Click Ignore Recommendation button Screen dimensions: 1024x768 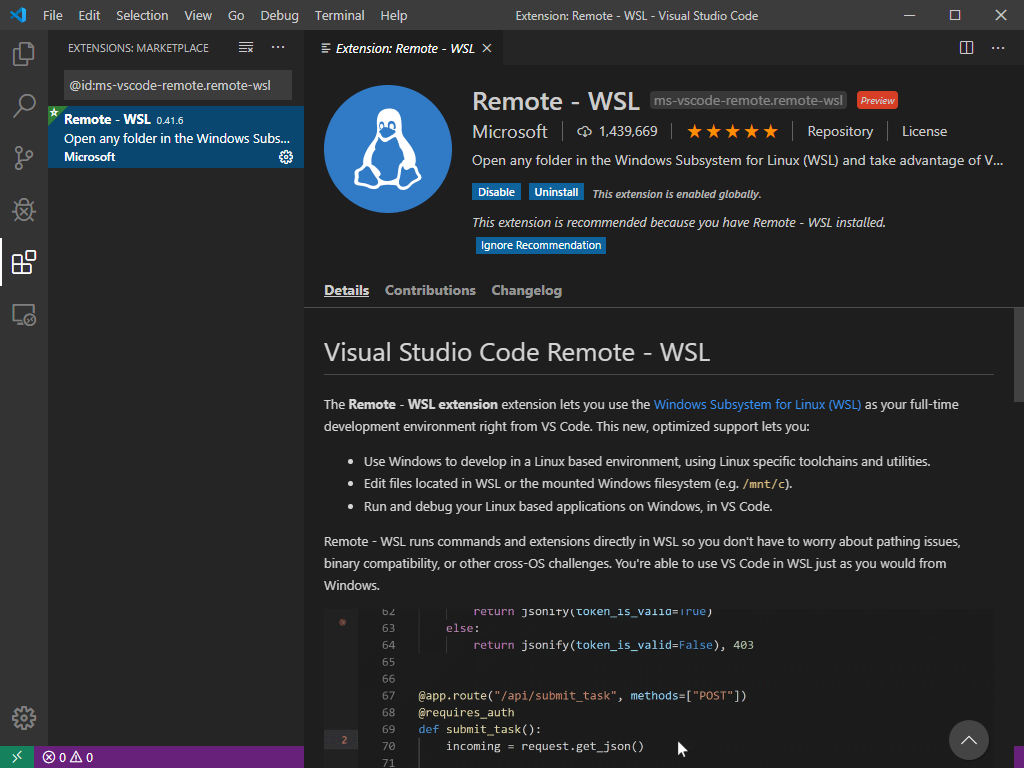pyautogui.click(x=541, y=245)
